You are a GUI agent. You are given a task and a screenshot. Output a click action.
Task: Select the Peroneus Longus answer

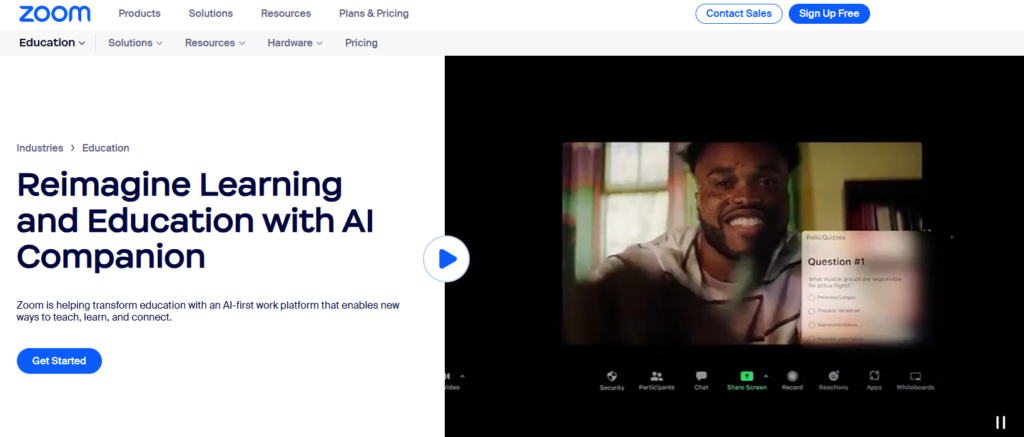point(812,297)
